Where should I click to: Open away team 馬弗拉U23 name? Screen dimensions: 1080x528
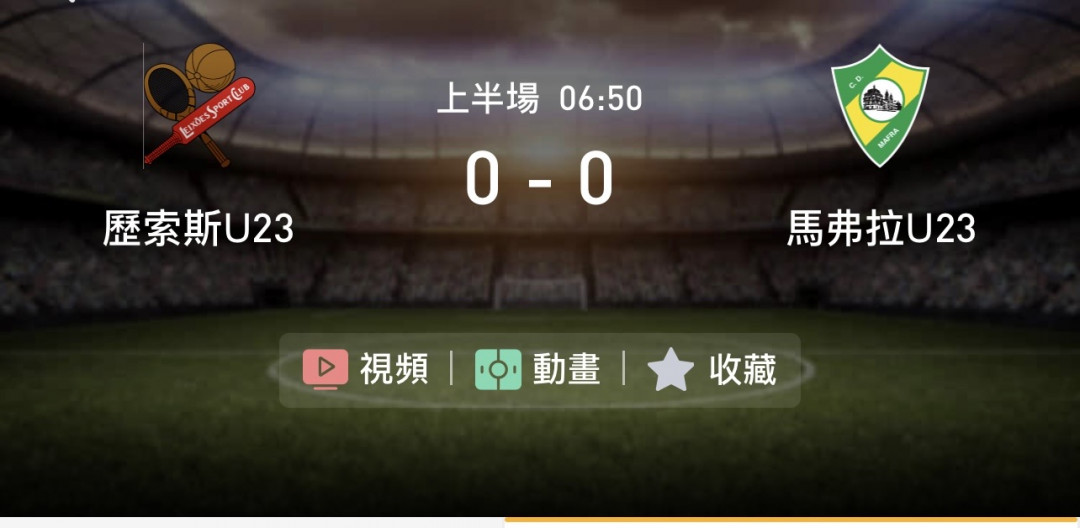(881, 229)
